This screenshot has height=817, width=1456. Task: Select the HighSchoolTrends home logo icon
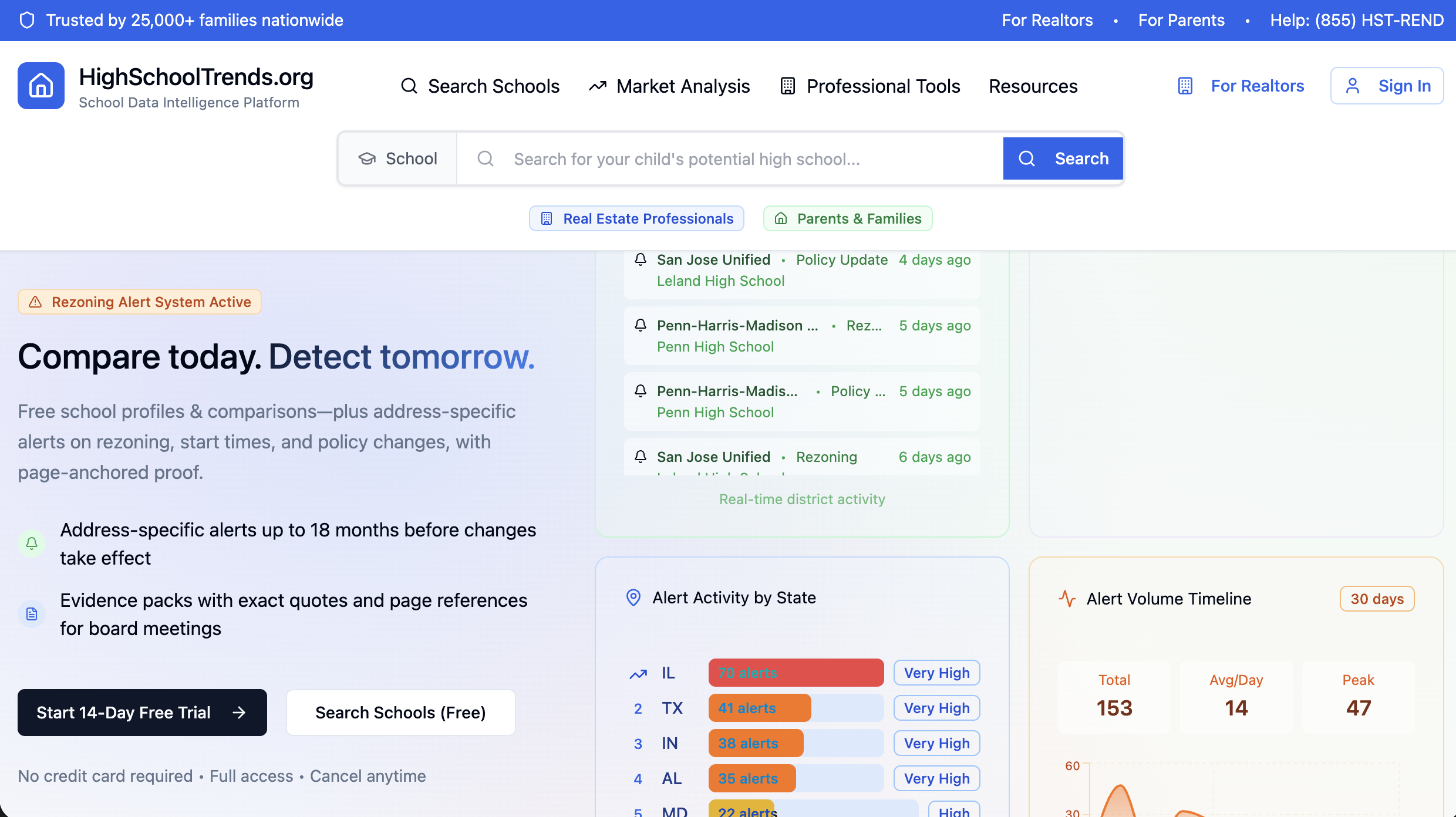coord(41,86)
